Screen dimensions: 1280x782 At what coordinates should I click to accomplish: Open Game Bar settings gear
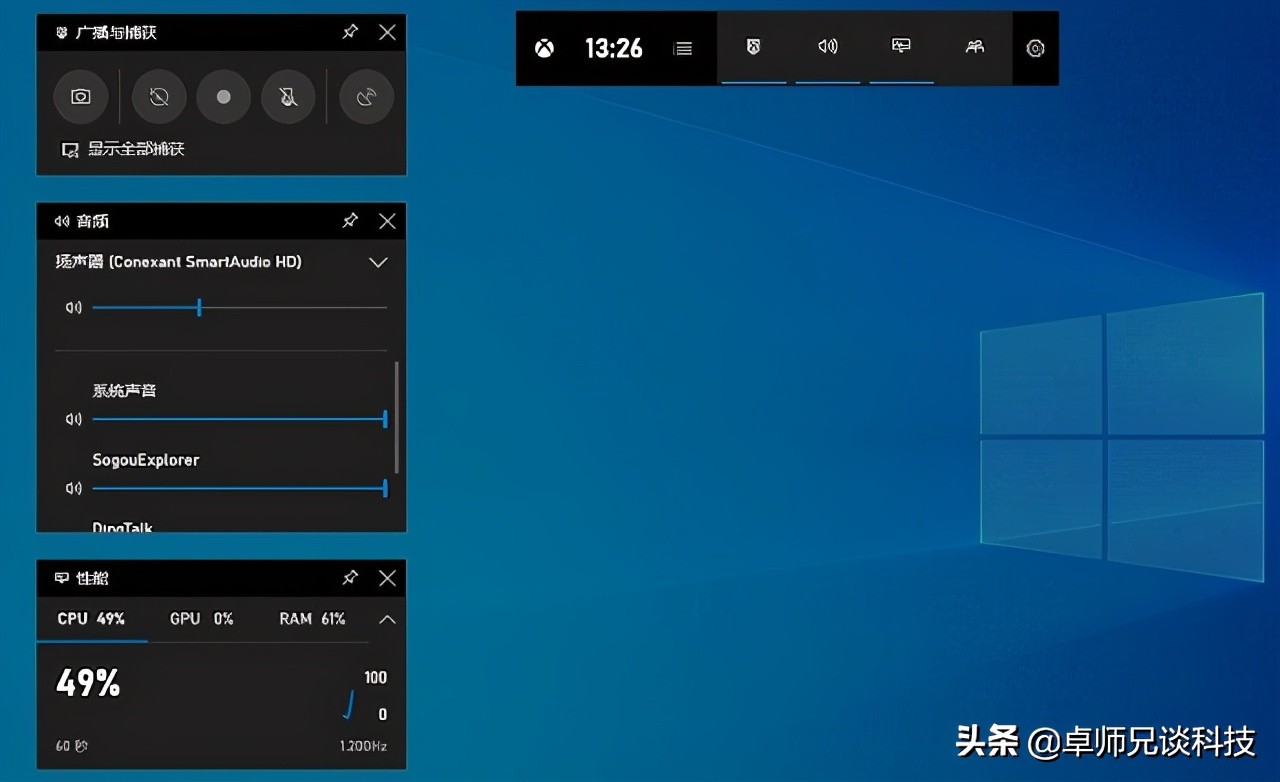tap(1035, 48)
